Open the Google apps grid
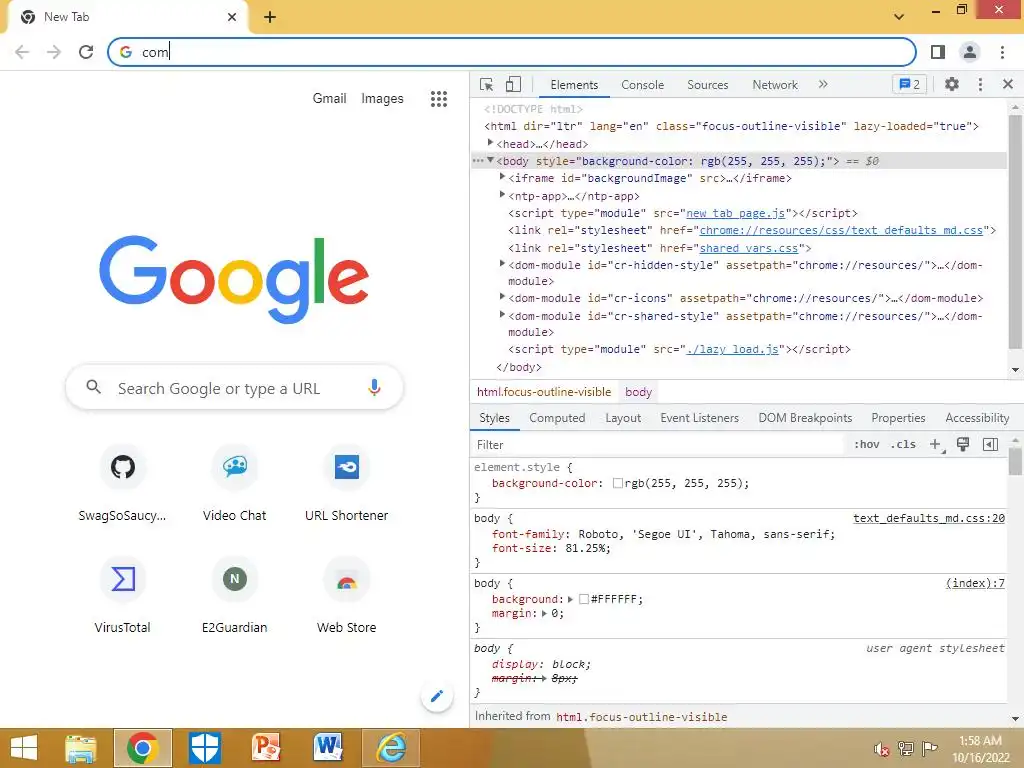The height and width of the screenshot is (768, 1024). point(439,99)
